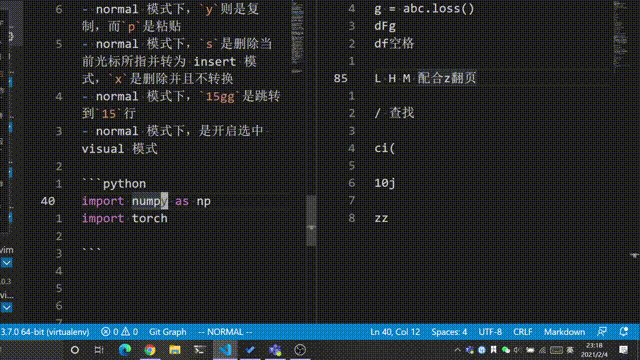Click the 'ci(' line
640x360 pixels.
(384, 148)
